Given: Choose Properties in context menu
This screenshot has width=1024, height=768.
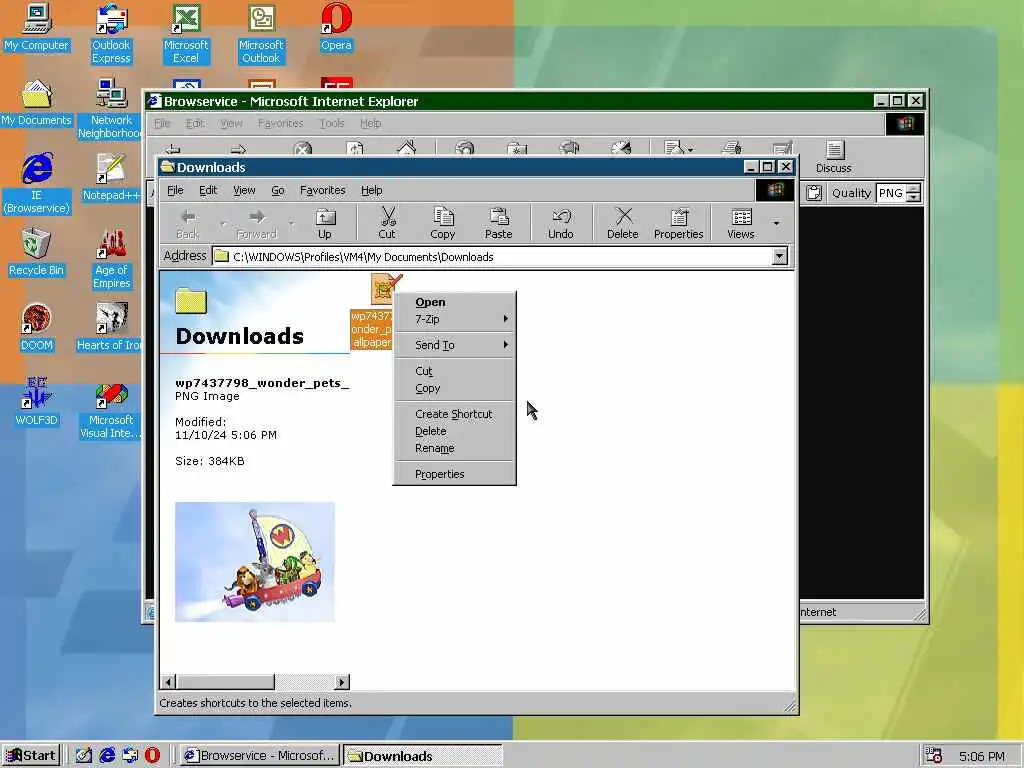Looking at the screenshot, I should click(x=455, y=474).
